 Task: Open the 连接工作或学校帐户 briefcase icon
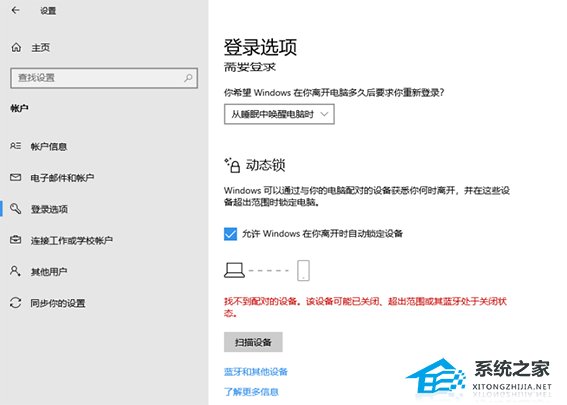(x=15, y=240)
